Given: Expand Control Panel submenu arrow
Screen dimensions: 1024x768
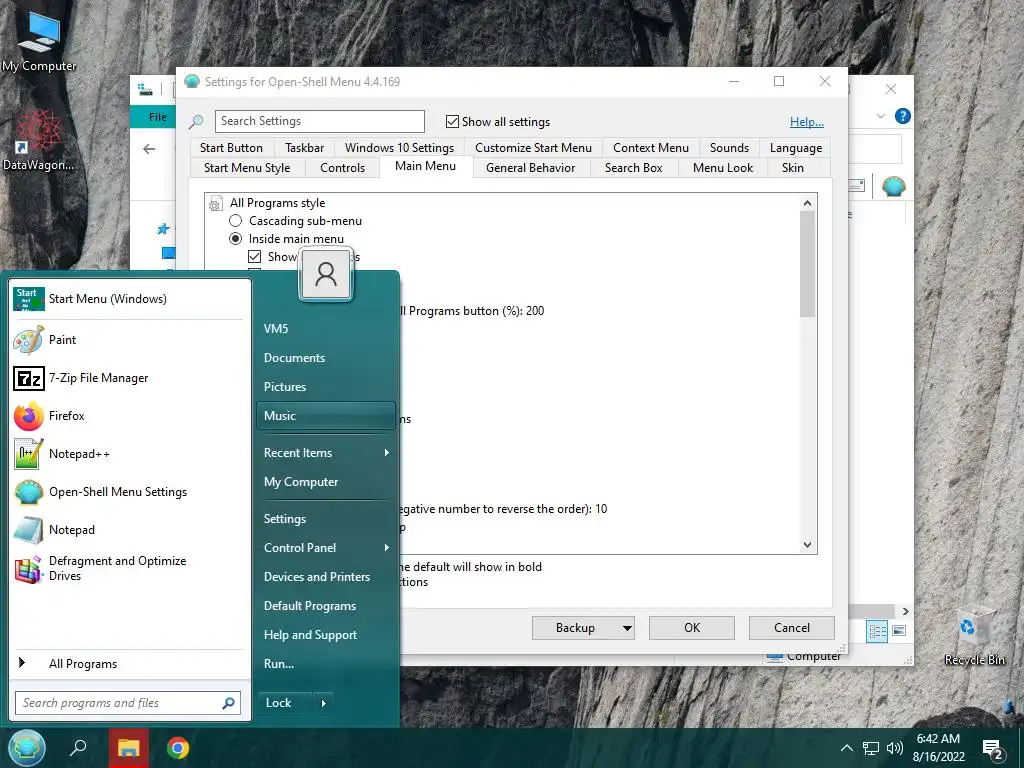Looking at the screenshot, I should click(387, 547).
